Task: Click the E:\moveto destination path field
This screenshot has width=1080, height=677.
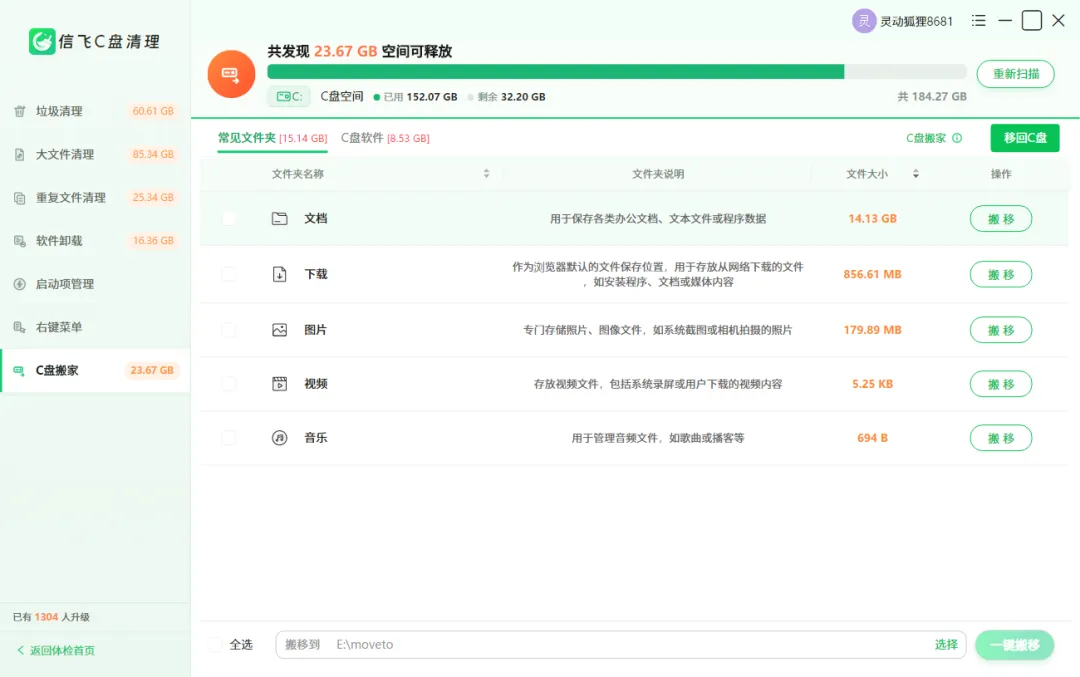Action: point(606,645)
